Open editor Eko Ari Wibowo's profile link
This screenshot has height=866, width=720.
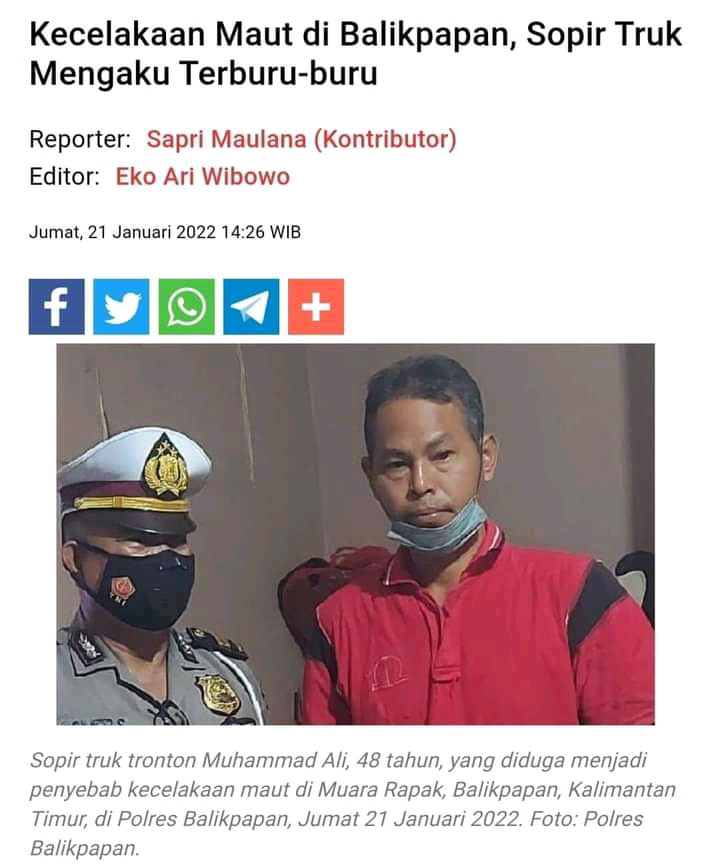tap(203, 177)
